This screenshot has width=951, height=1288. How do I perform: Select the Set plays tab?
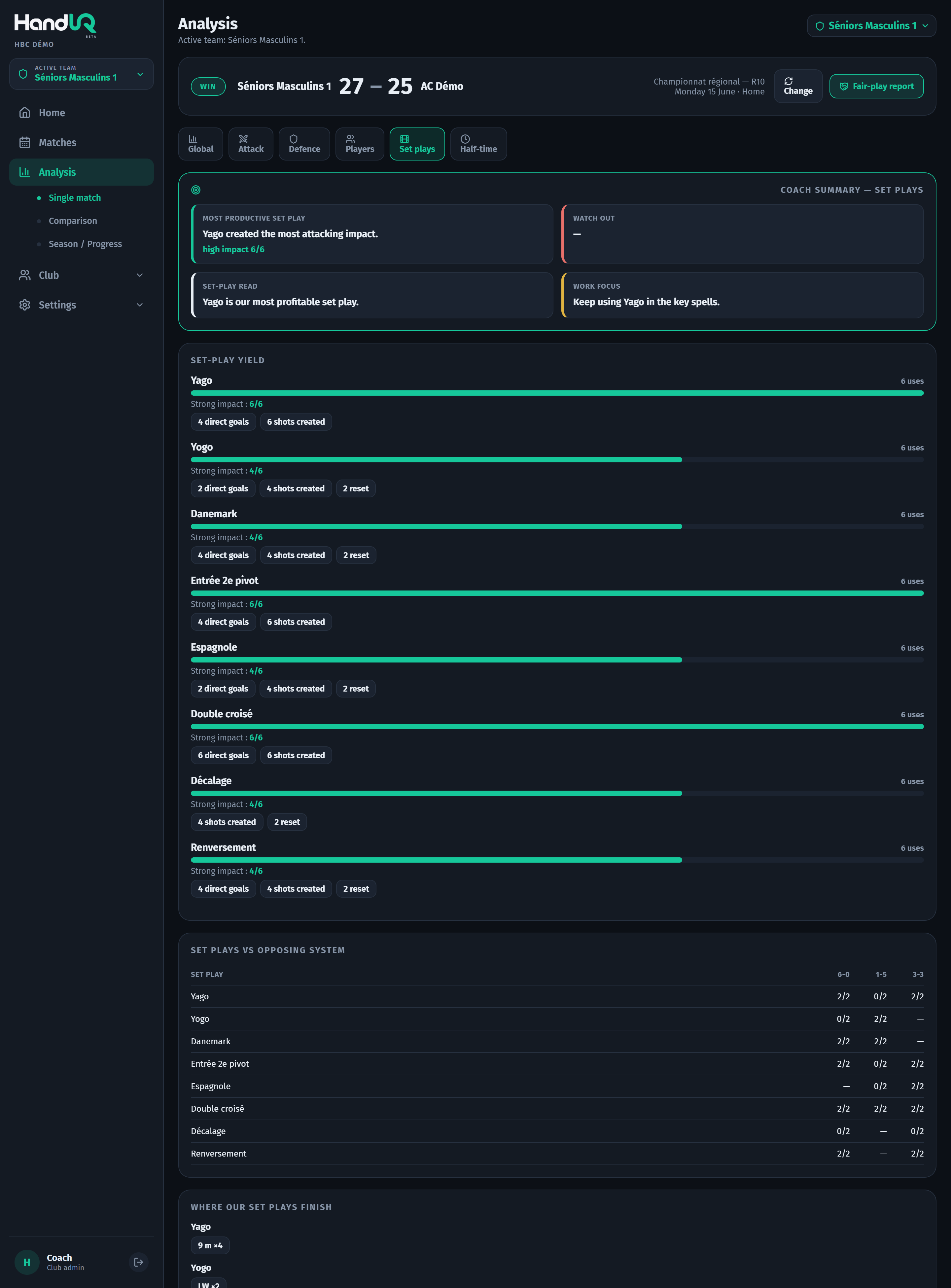[417, 144]
